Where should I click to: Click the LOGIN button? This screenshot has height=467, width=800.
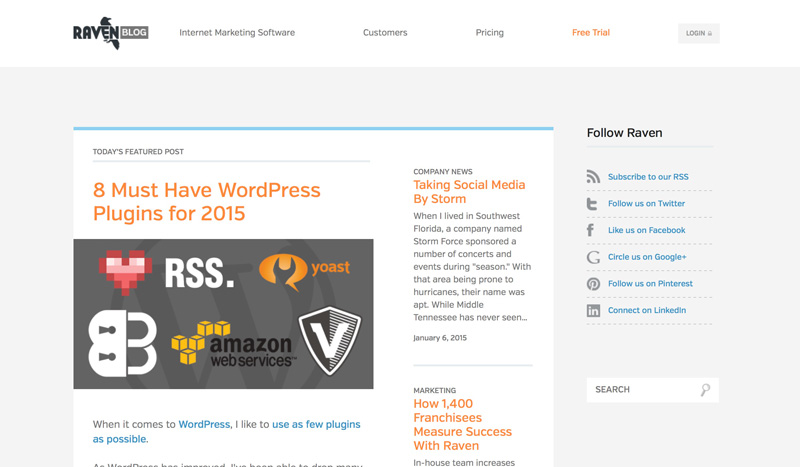coord(698,33)
